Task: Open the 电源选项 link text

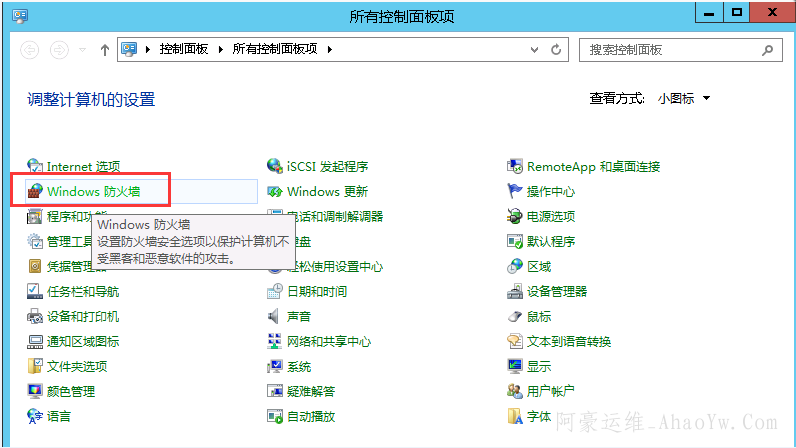Action: coord(551,216)
